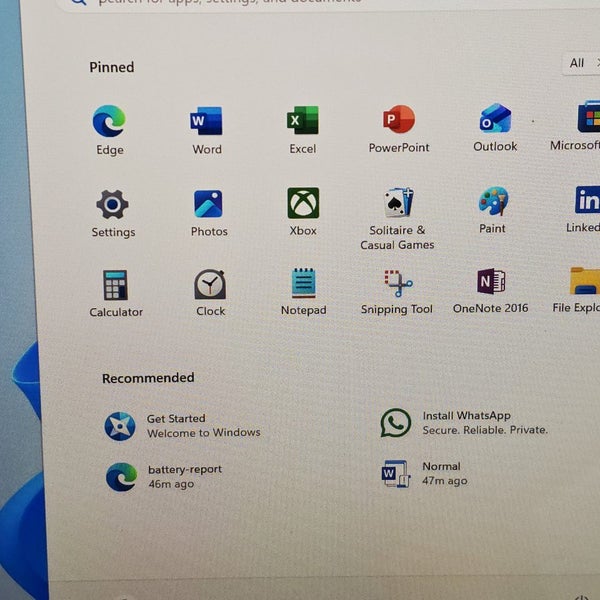Launch OneNote 2016

491,282
